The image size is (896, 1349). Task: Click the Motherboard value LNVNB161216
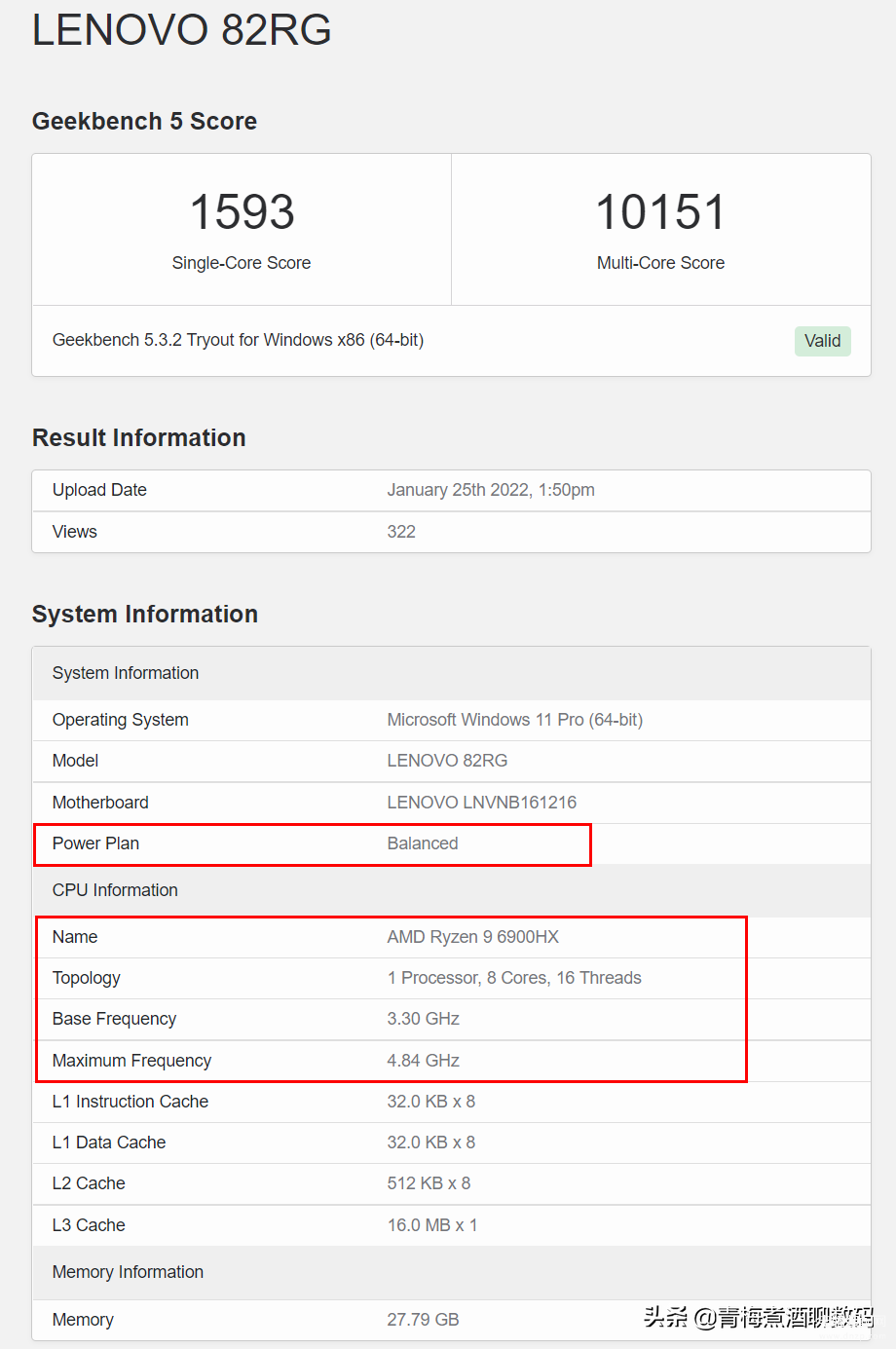482,803
